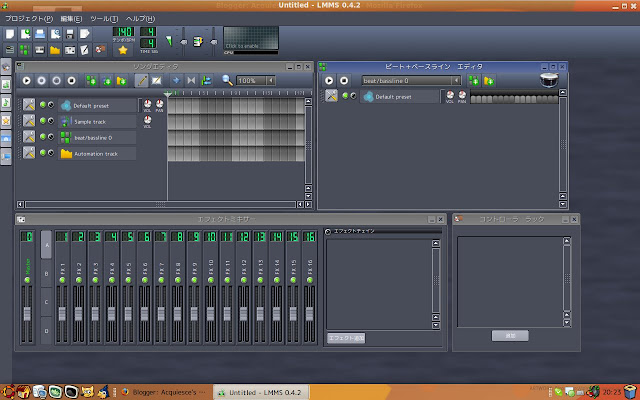640x400 pixels.
Task: Mute the Automation track with its green LED
Action: [43, 153]
